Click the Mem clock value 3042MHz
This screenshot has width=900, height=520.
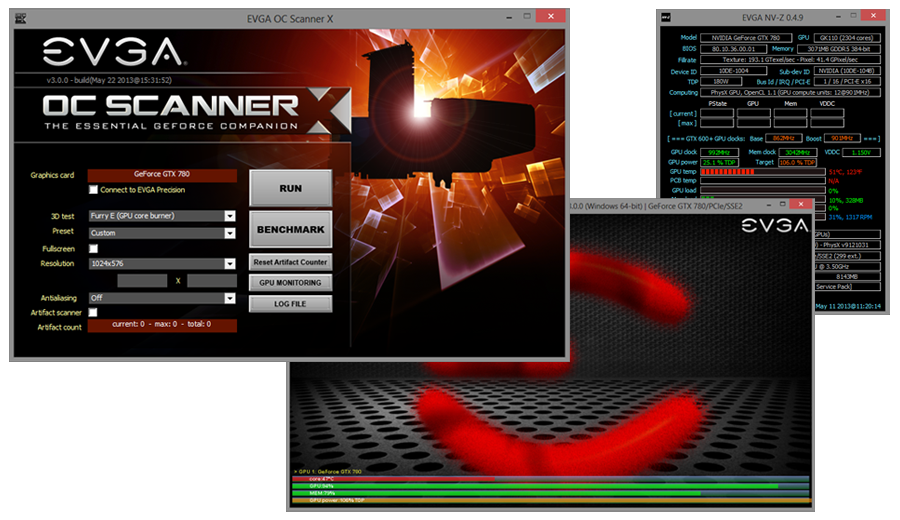point(797,152)
